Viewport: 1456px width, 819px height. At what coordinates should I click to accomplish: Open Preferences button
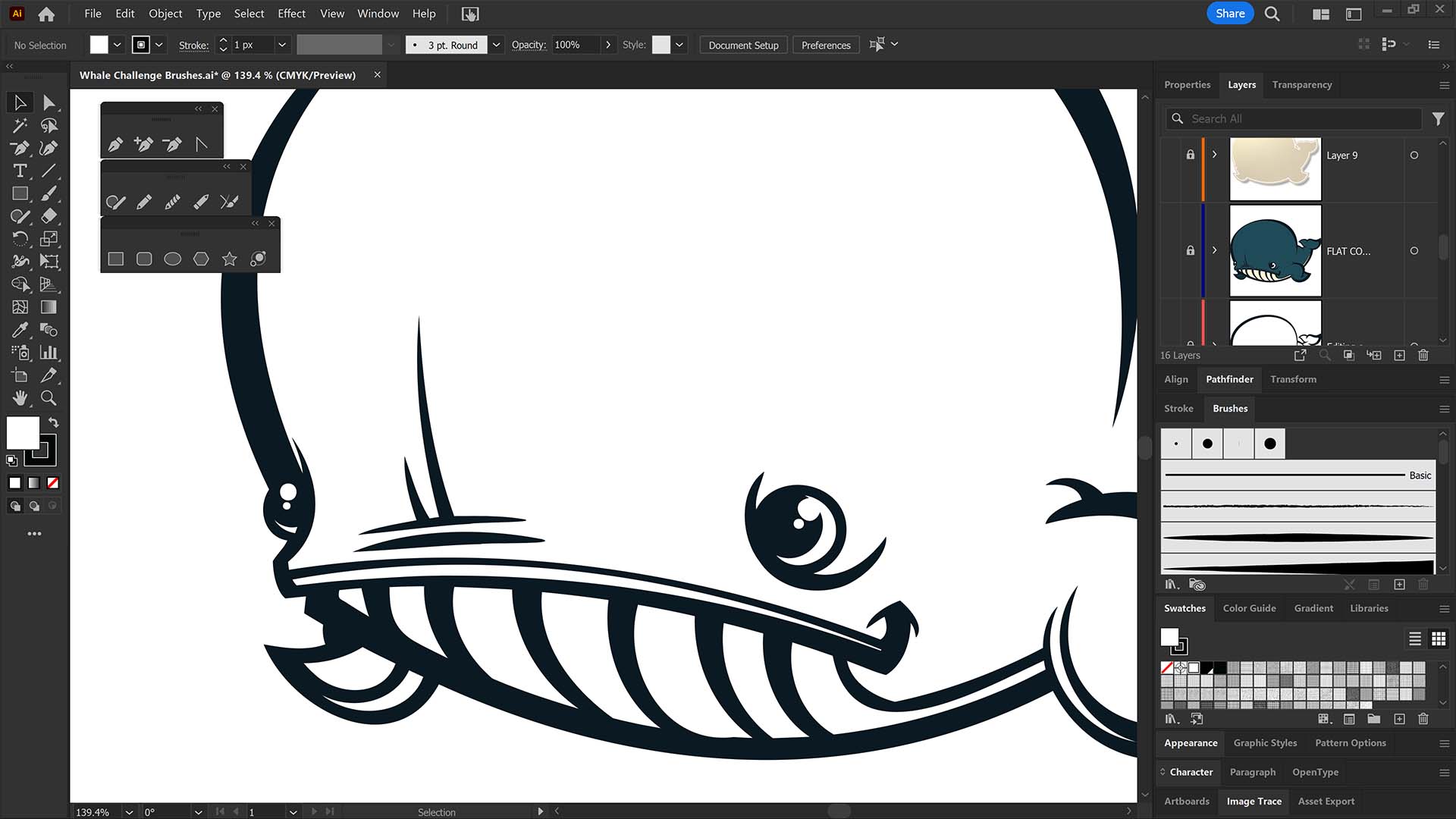click(x=826, y=45)
